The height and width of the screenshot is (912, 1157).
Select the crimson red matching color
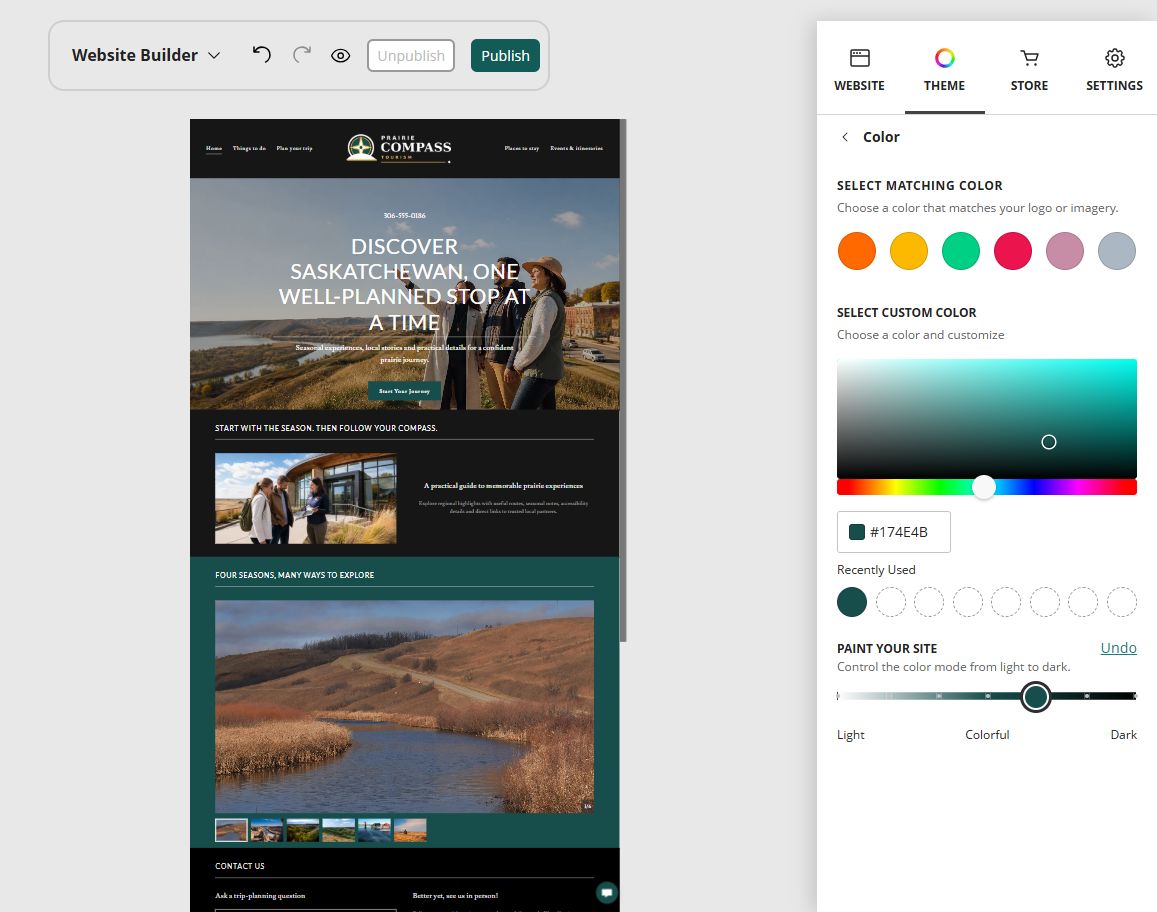[x=1012, y=251]
